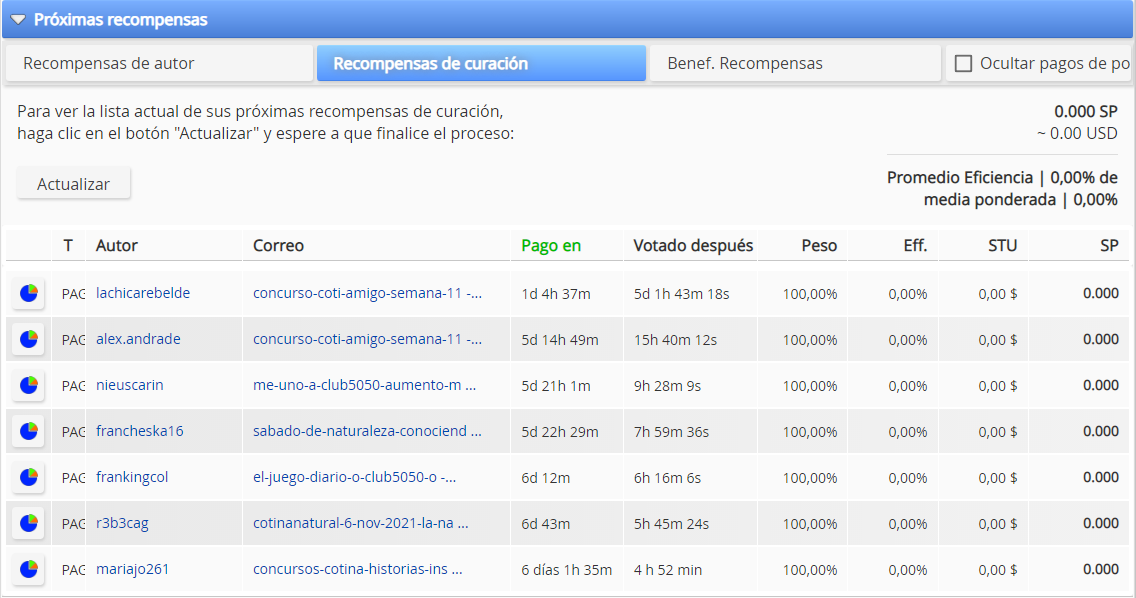
Task: Tick the Ocultar pagos checkbox
Action: (963, 64)
